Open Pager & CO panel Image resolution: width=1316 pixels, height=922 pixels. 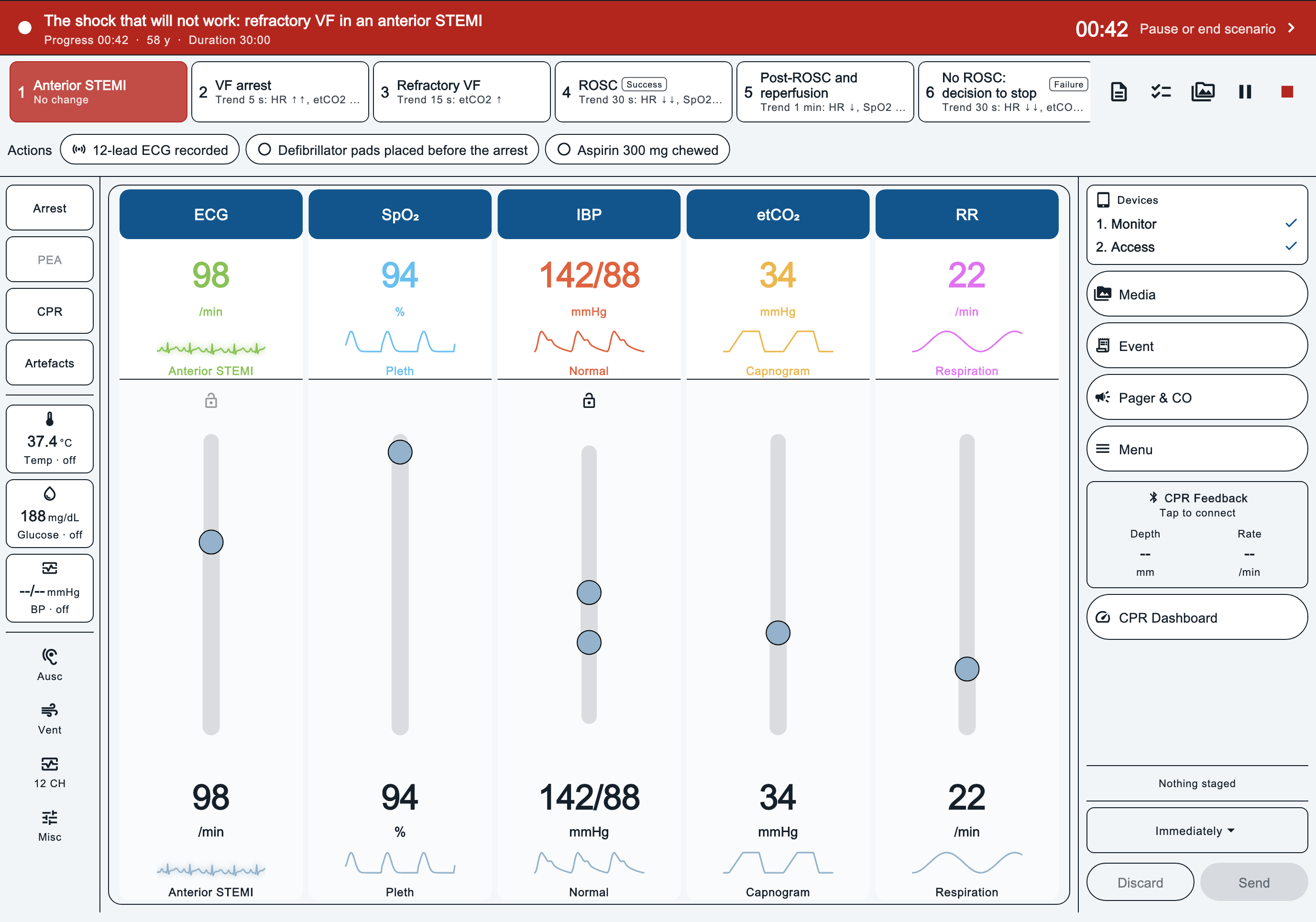[x=1197, y=397]
